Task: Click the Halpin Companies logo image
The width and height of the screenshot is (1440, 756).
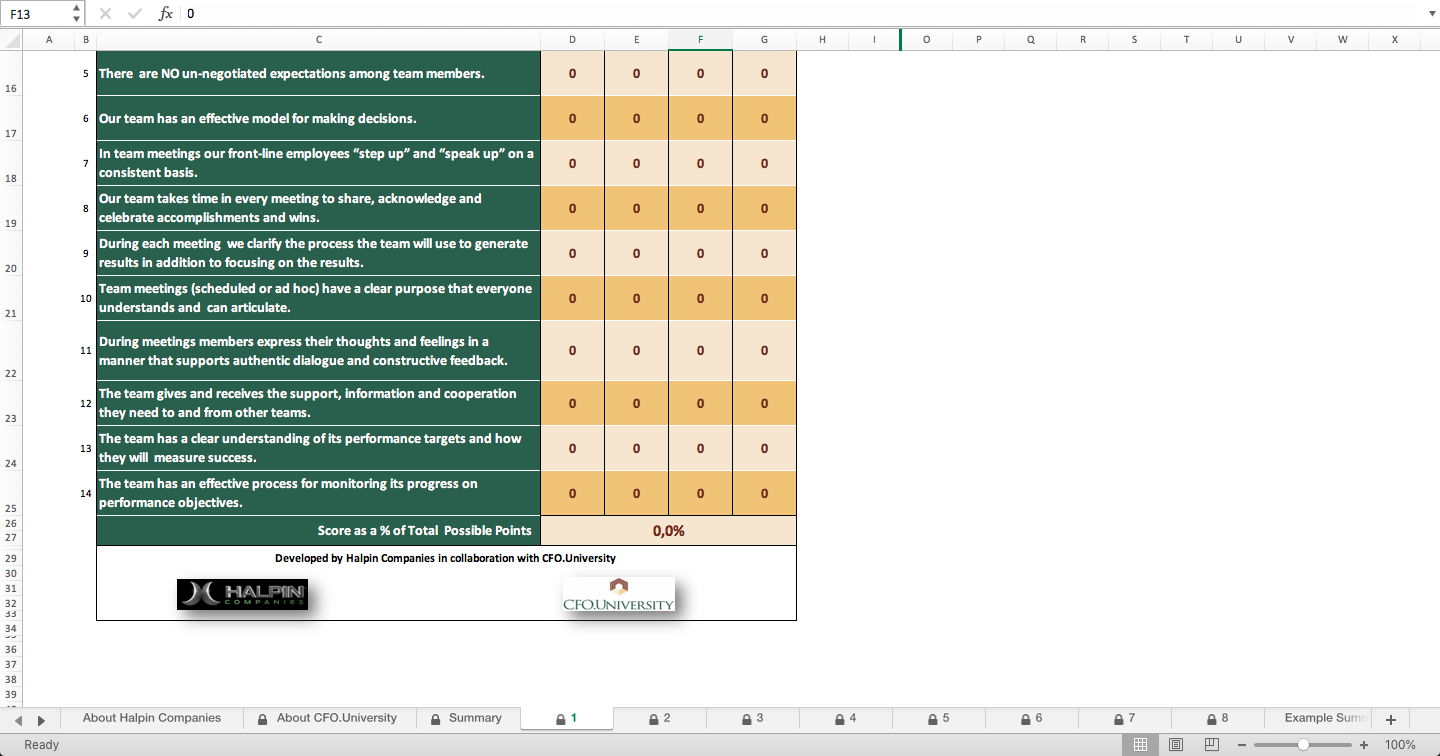Action: tap(242, 594)
